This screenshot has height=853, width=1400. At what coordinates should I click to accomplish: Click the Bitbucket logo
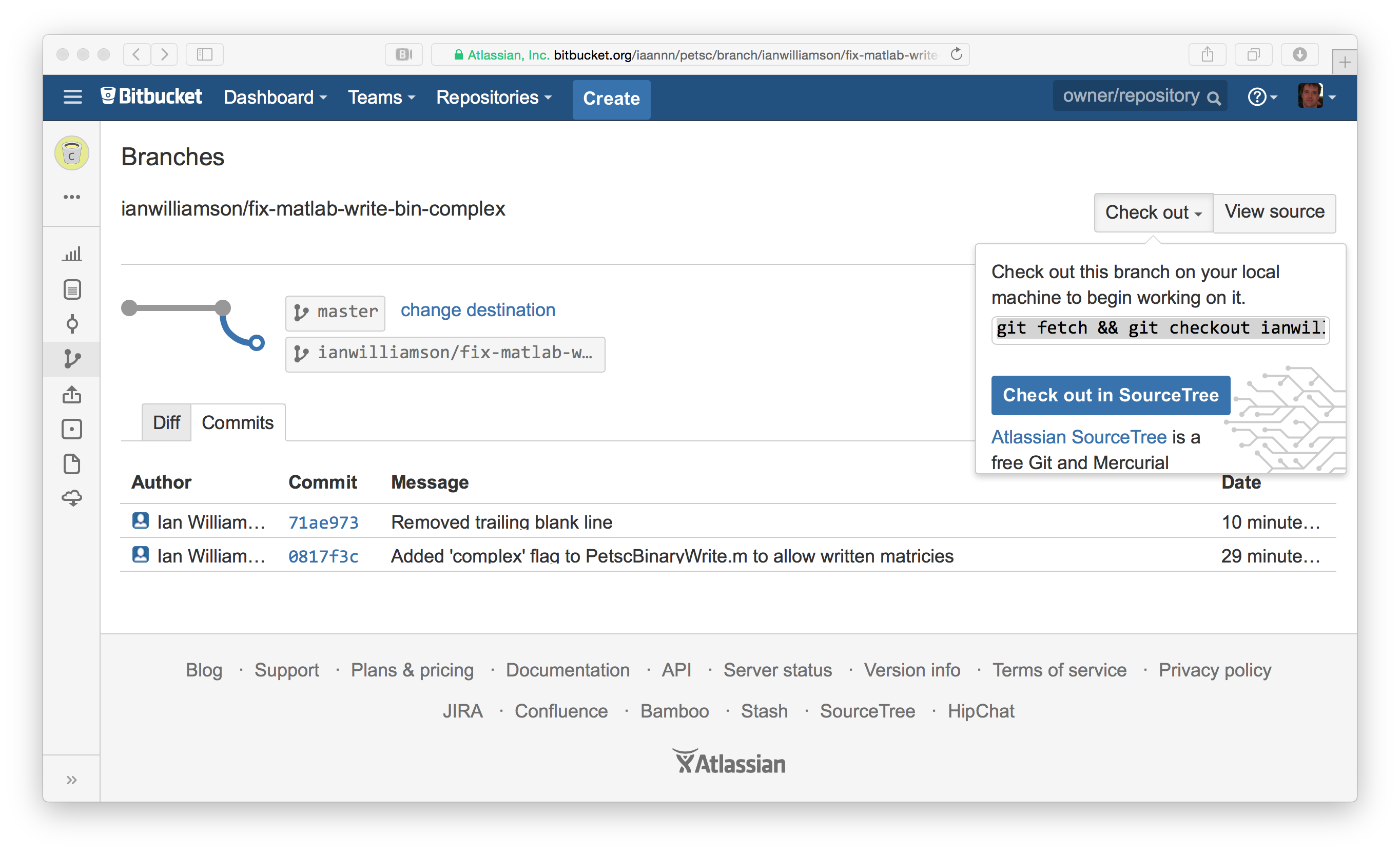151,96
